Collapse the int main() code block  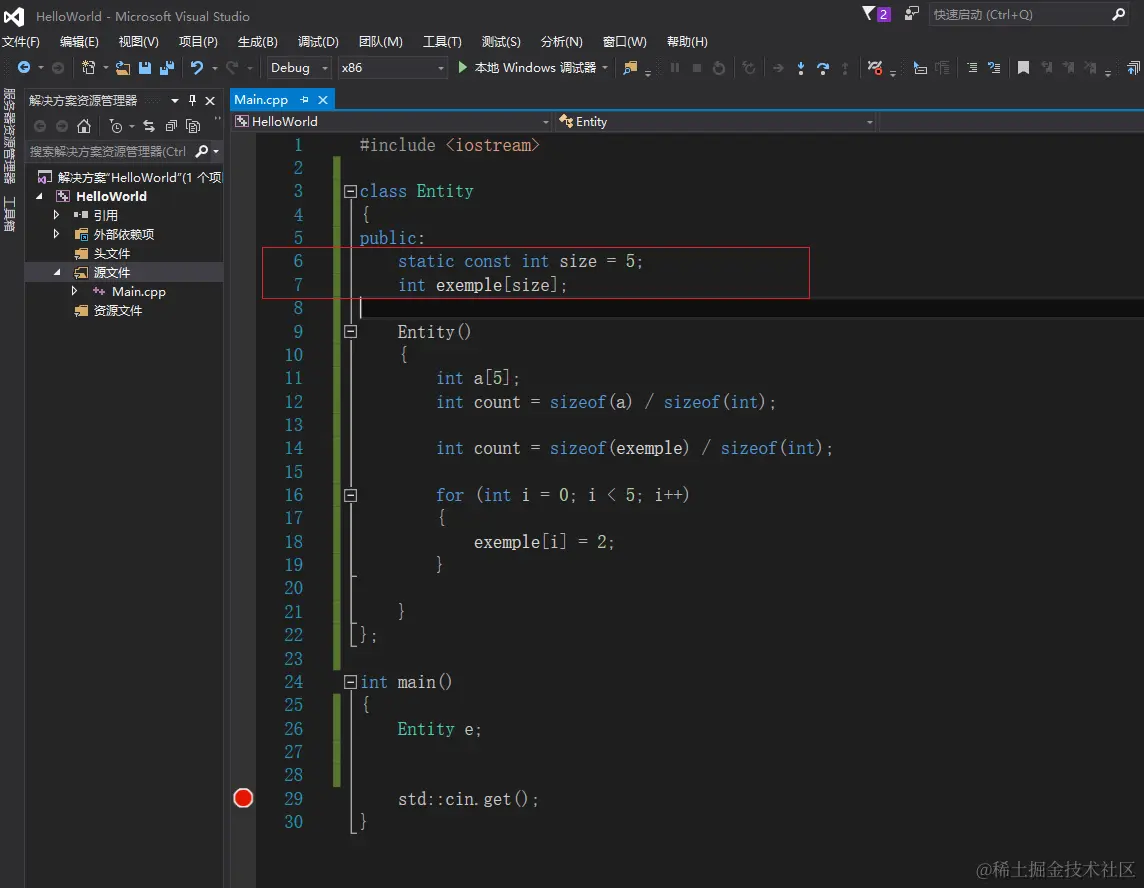coord(350,682)
